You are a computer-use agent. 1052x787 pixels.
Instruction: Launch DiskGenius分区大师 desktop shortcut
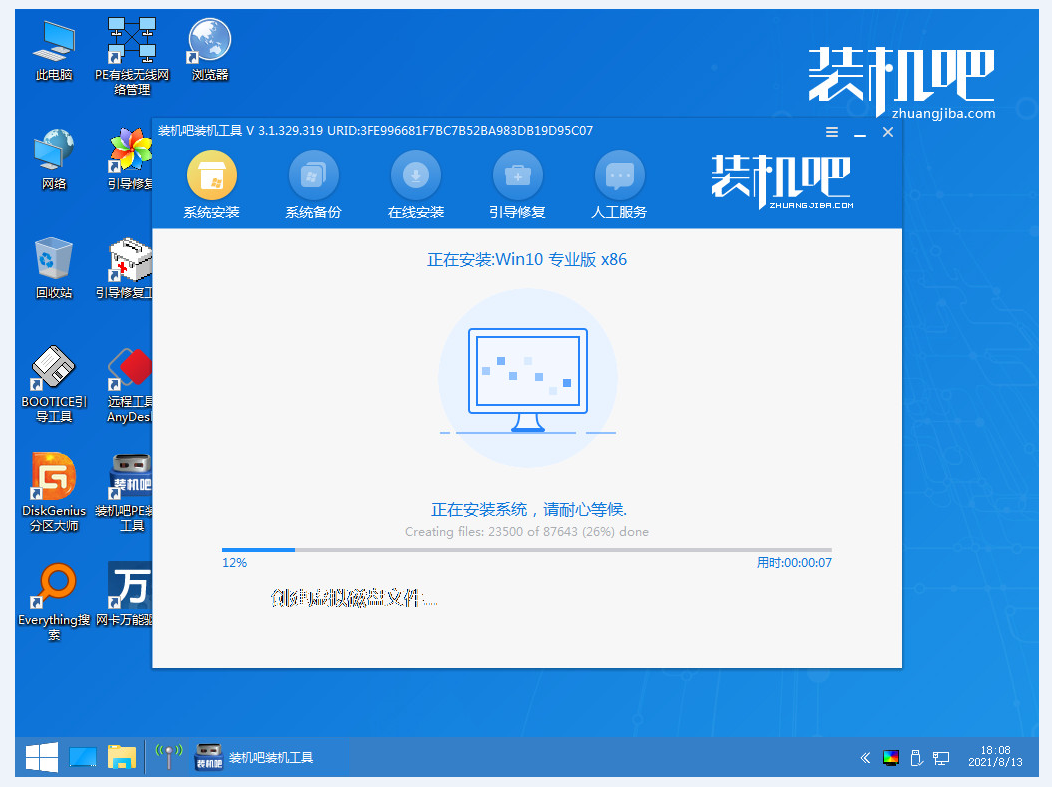coord(54,477)
